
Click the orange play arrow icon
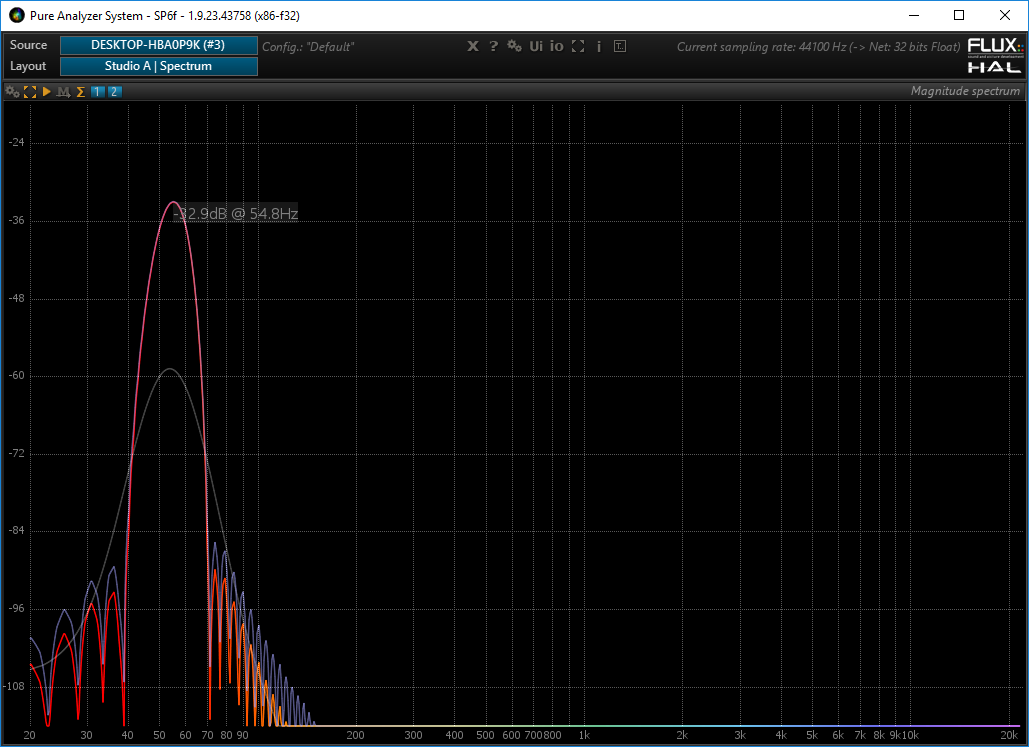coord(47,91)
